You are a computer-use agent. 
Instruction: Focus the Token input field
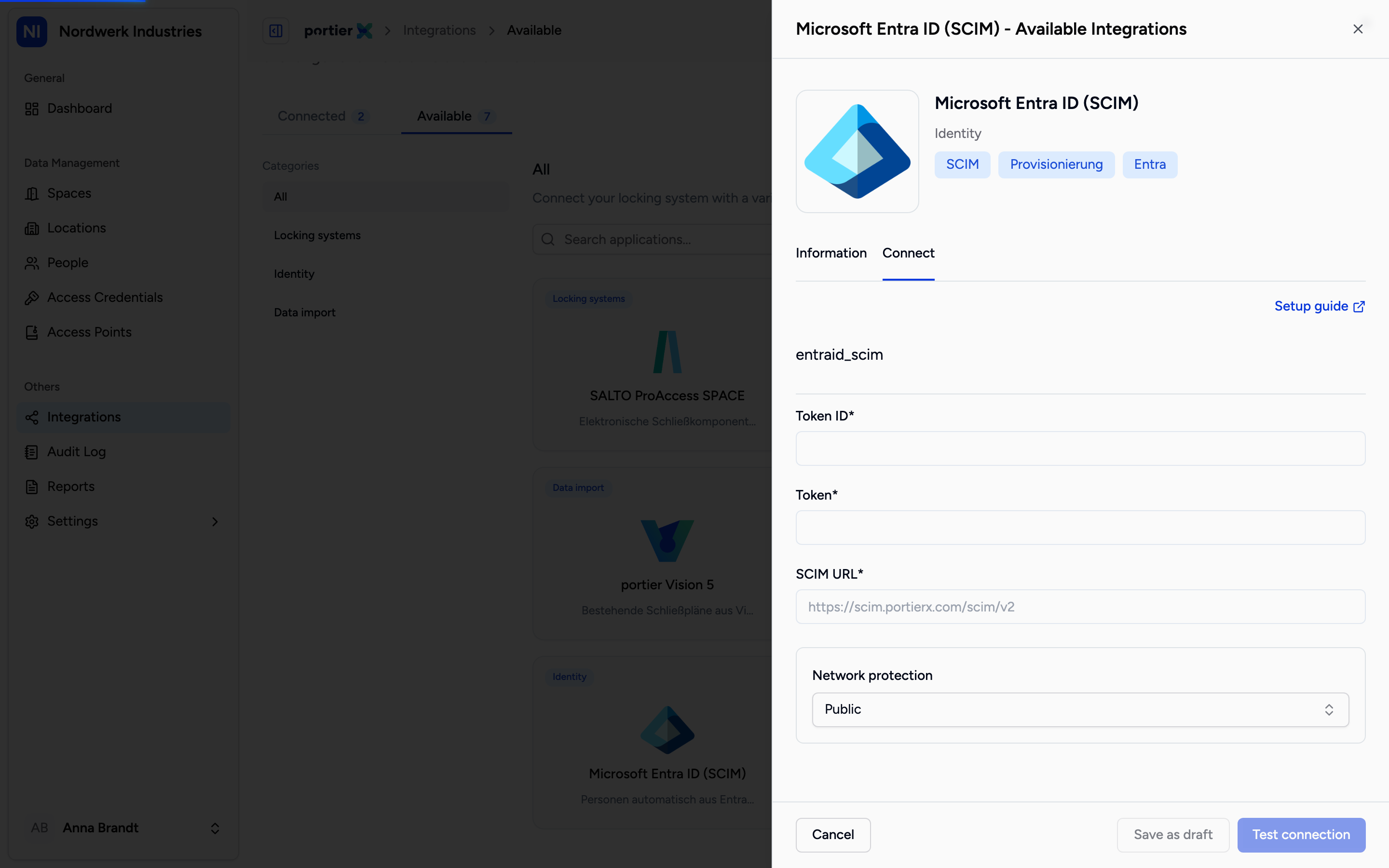pyautogui.click(x=1080, y=528)
